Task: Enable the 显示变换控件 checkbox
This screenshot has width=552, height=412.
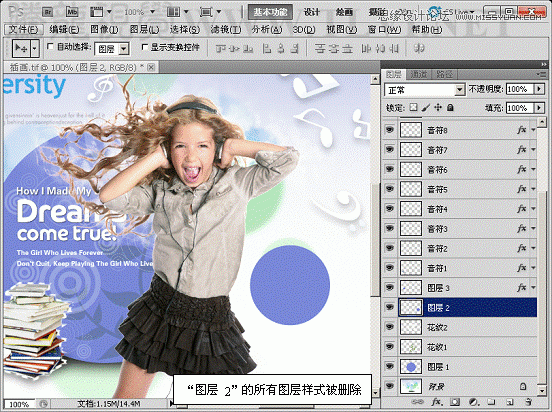Action: pyautogui.click(x=144, y=46)
